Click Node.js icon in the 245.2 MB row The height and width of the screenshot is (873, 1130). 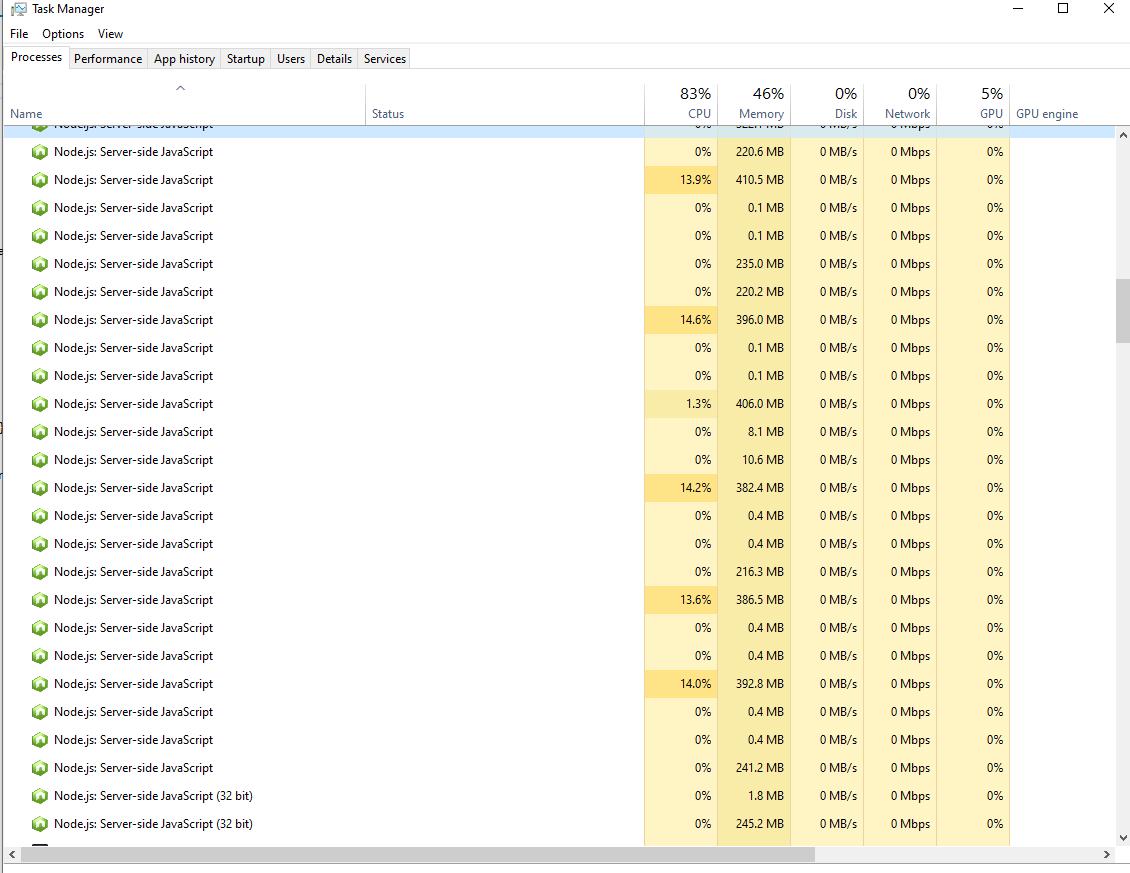(x=40, y=824)
